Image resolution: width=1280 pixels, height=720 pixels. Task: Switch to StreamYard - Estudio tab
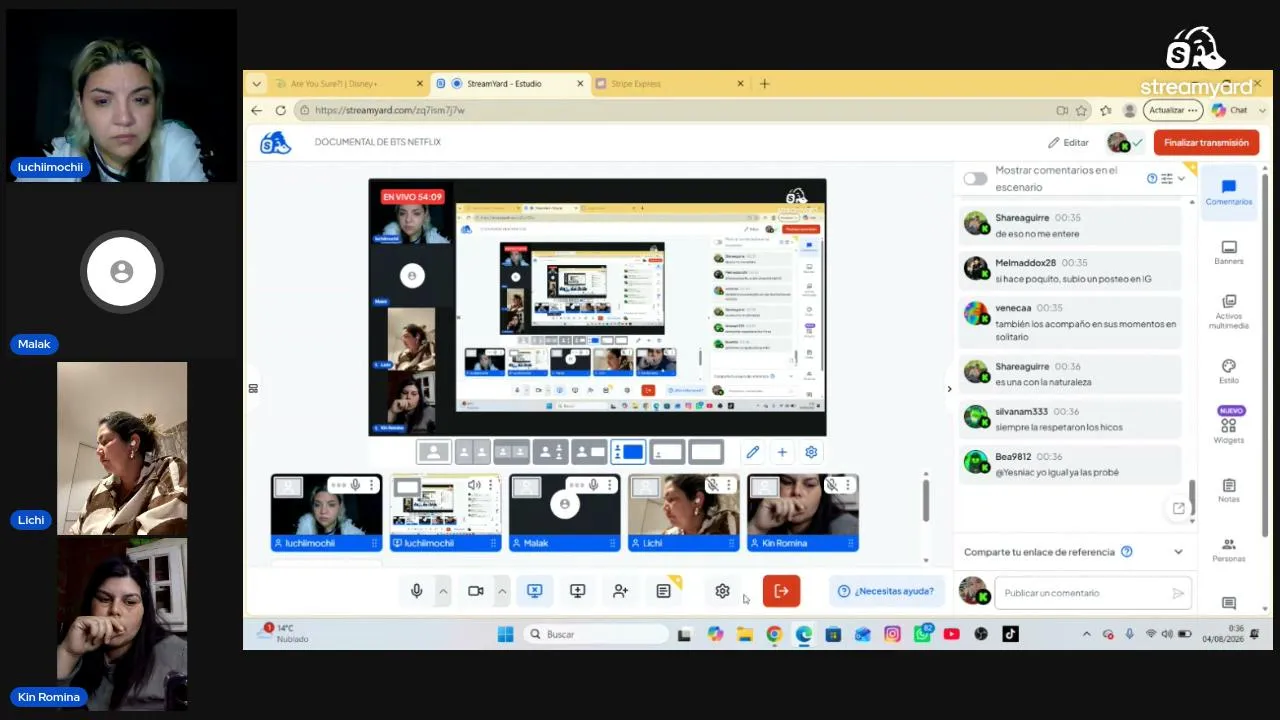[510, 84]
